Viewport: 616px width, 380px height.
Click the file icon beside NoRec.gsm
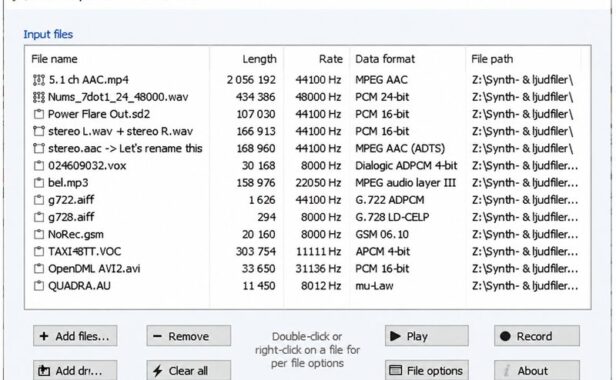coord(38,235)
